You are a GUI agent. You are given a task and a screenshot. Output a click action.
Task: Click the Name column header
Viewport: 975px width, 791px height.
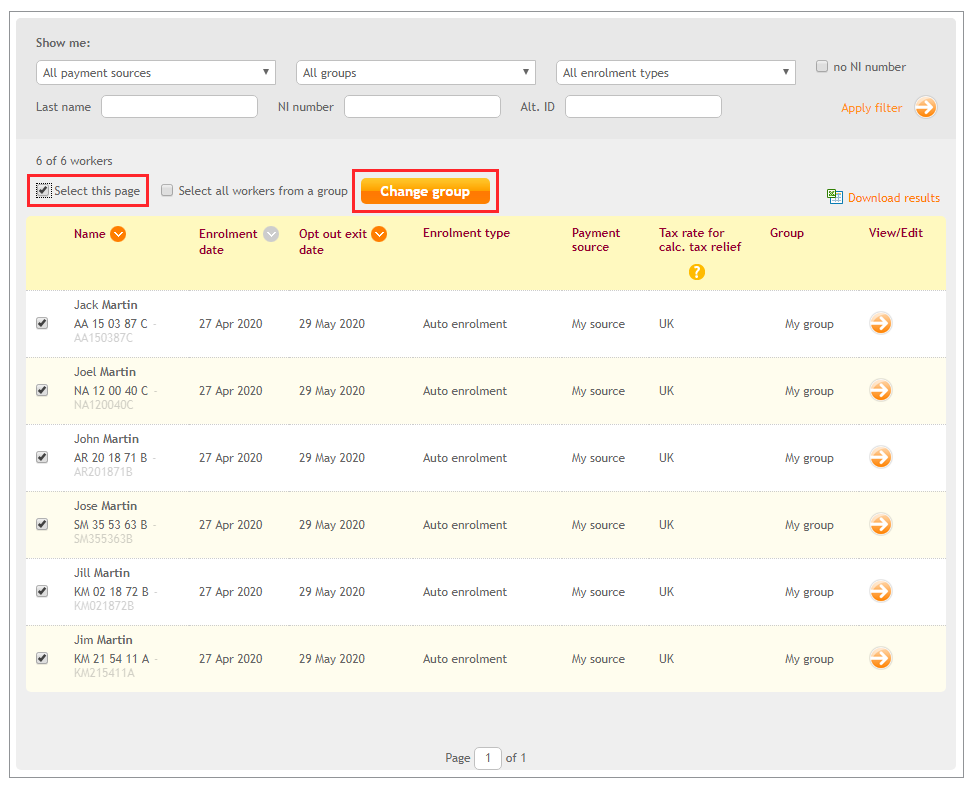90,234
